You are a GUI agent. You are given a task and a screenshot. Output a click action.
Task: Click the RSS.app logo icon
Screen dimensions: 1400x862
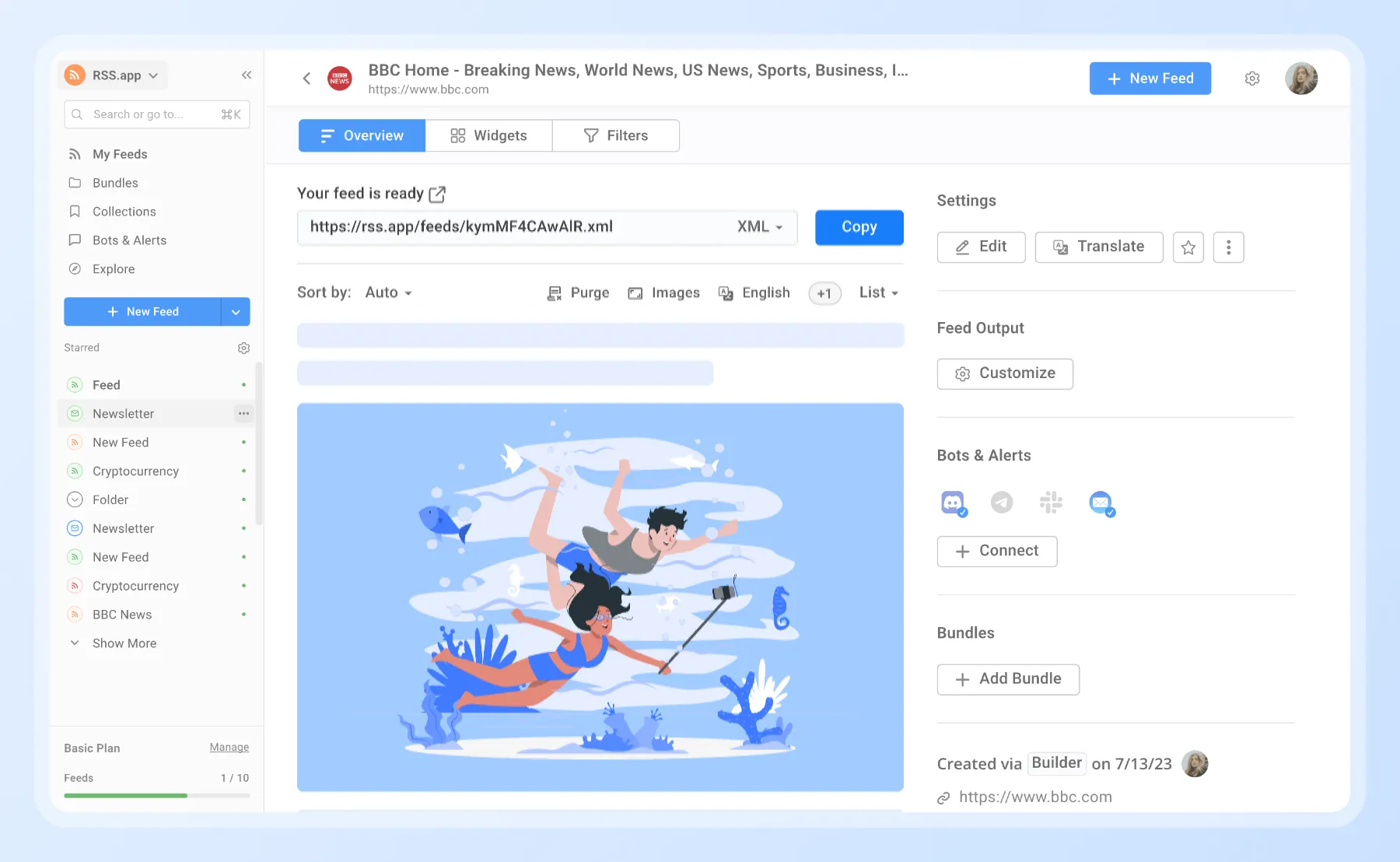(75, 75)
